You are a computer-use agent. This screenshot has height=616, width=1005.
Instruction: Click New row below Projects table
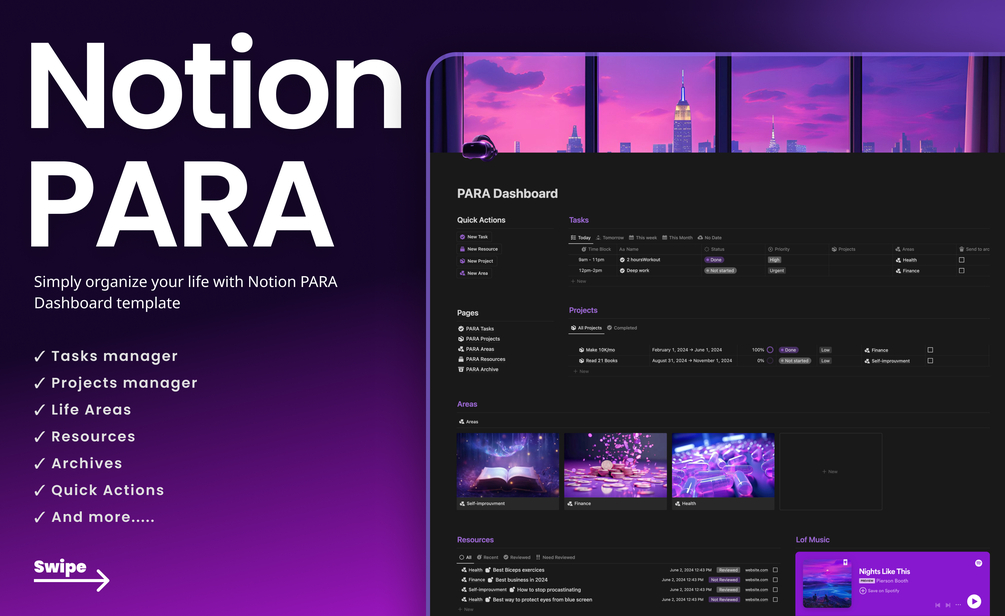[581, 371]
